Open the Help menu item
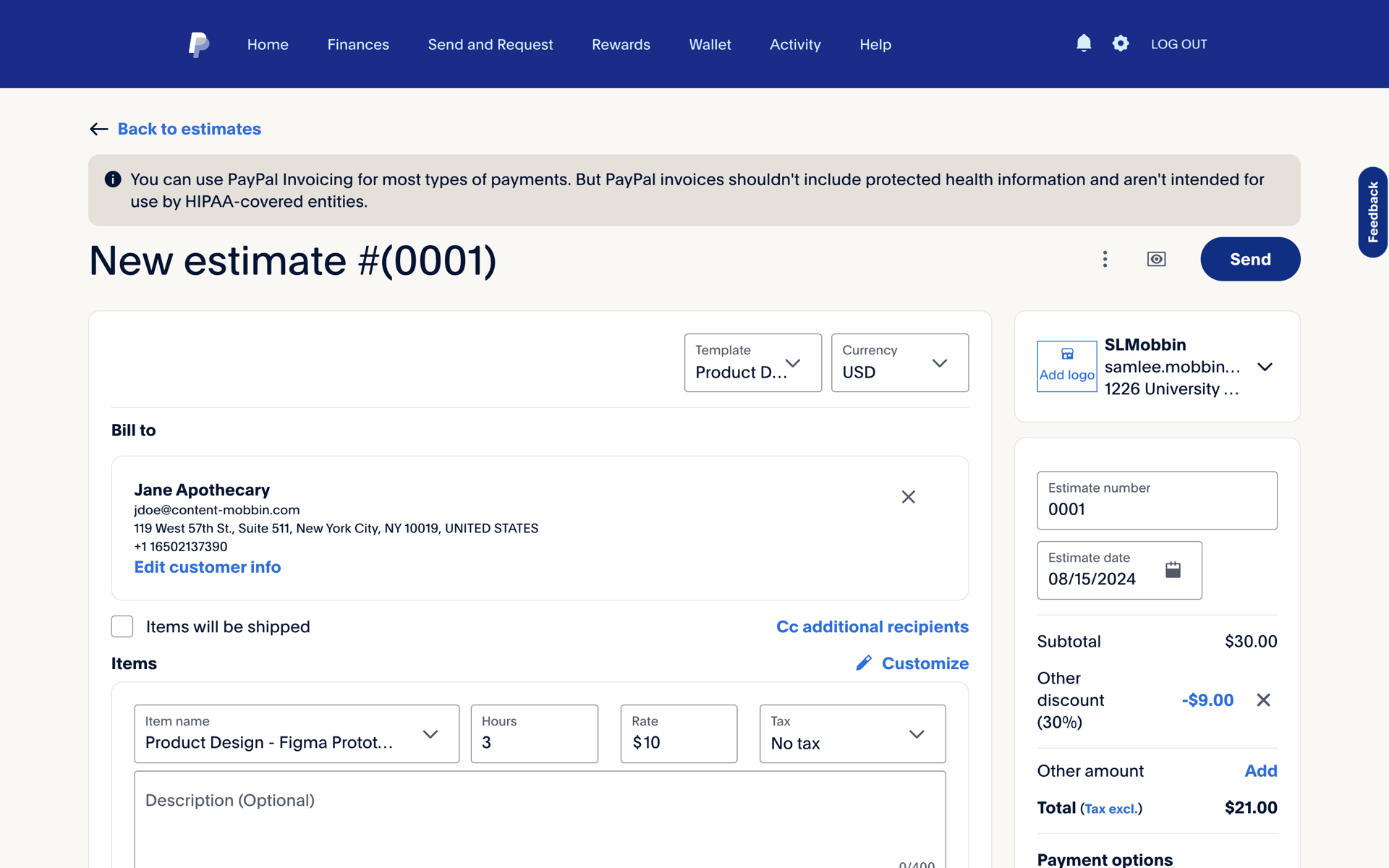 [x=875, y=44]
